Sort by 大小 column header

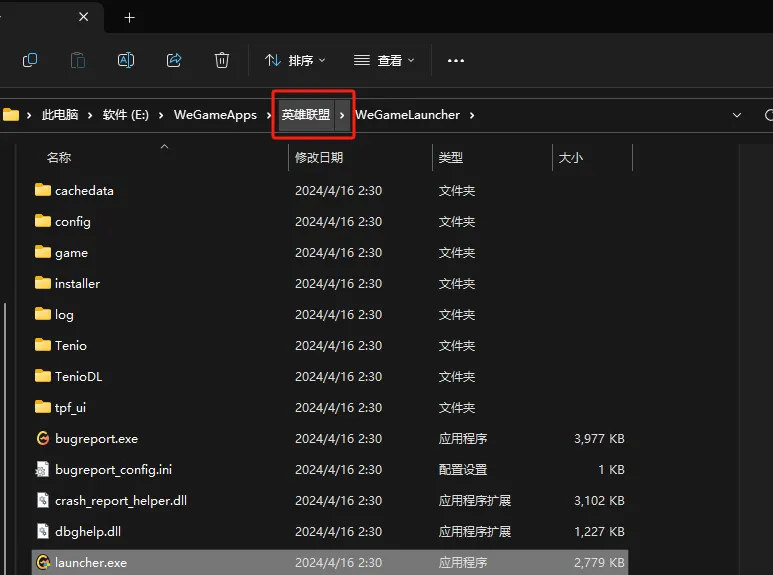pos(571,158)
